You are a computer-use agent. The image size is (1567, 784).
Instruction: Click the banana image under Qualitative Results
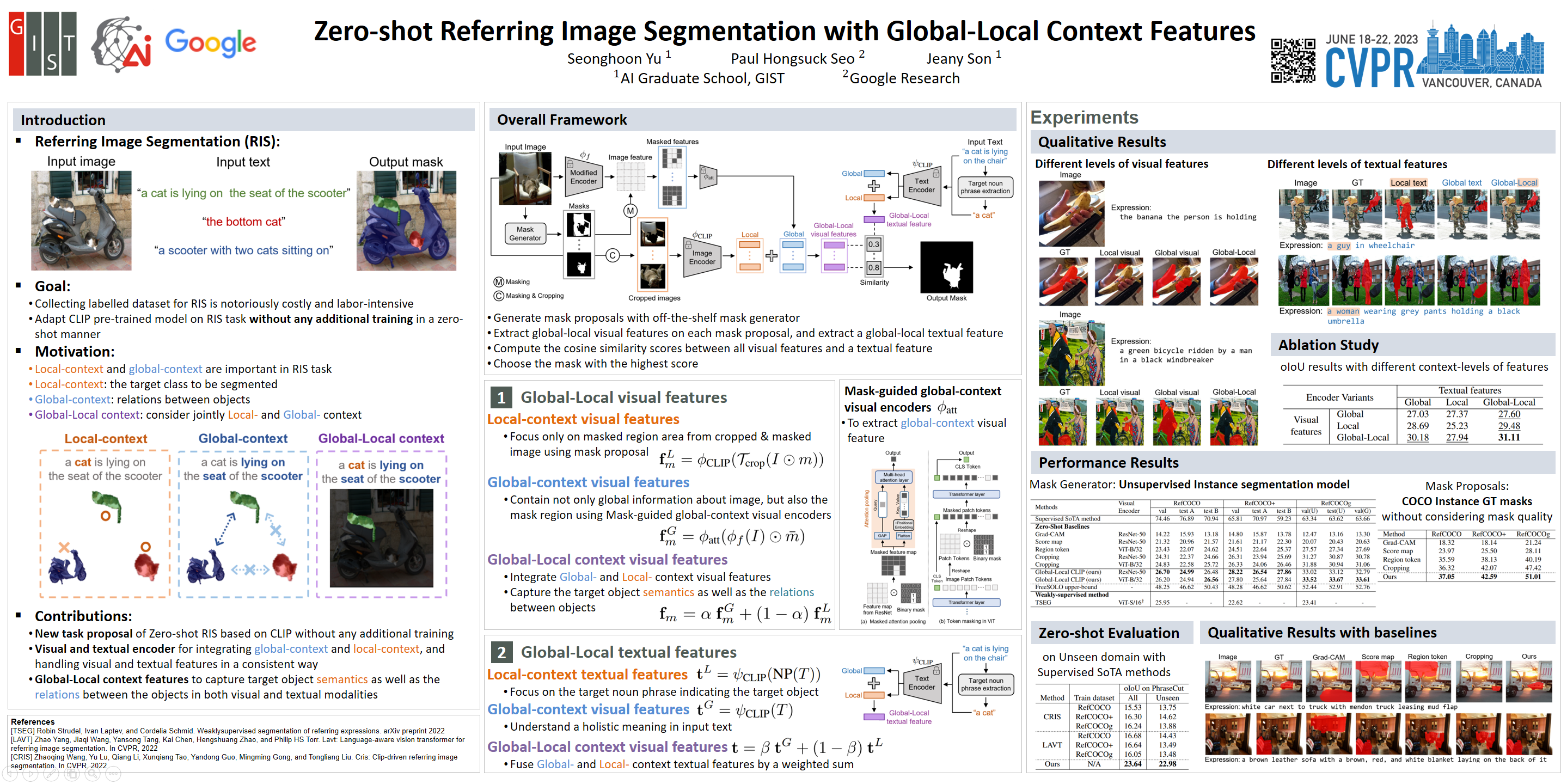[x=1071, y=213]
